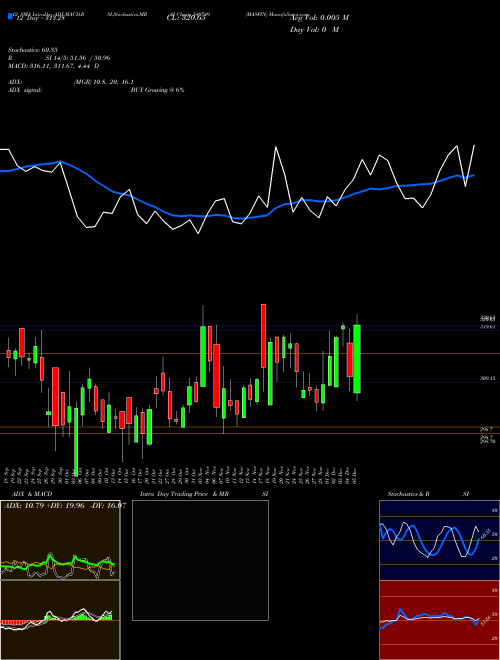500x660 pixels.
Task: Click the 'Avg Vol: 0.005 M' label
Action: pos(320,18)
